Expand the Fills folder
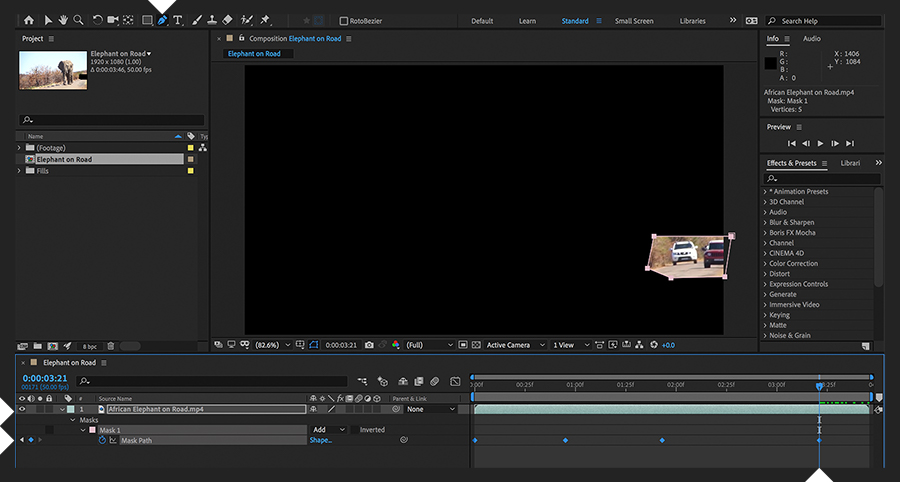 (x=19, y=171)
